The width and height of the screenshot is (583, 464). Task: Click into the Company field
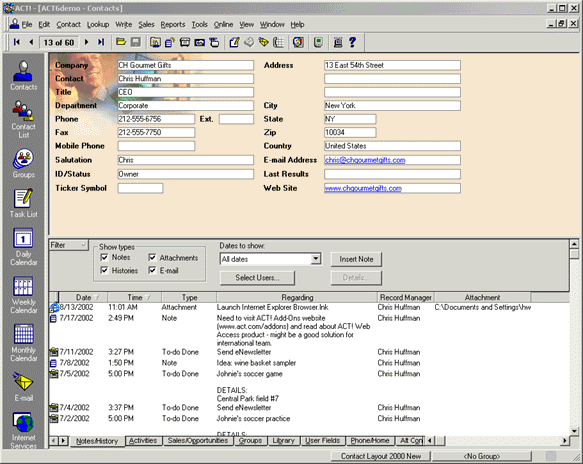pyautogui.click(x=186, y=65)
